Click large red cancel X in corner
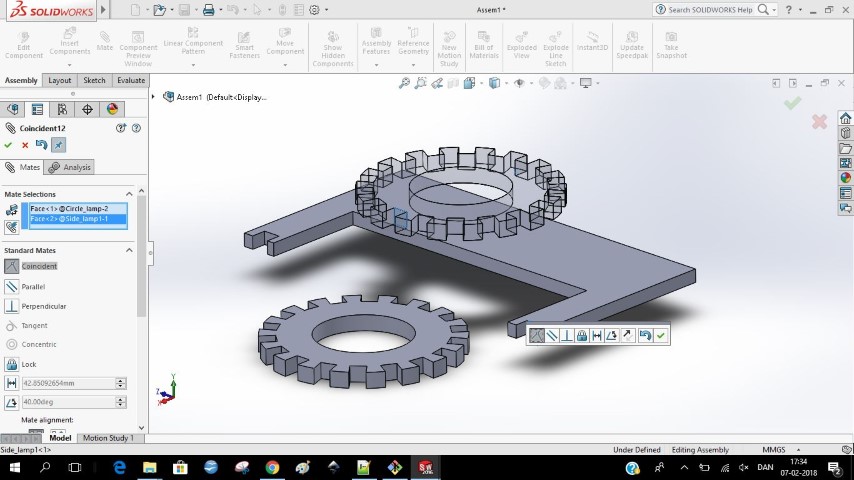This screenshot has height=480, width=854. pyautogui.click(x=819, y=121)
